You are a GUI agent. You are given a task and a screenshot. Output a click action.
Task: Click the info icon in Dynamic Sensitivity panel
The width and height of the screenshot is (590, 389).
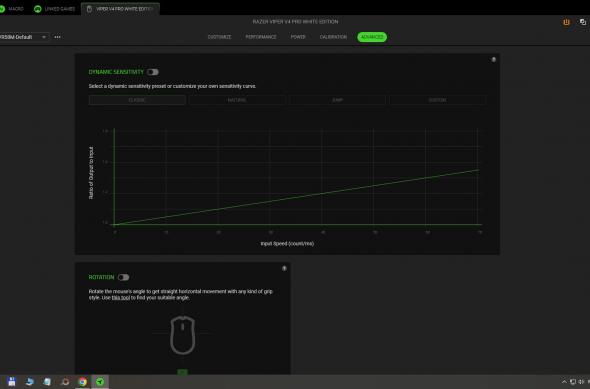[x=494, y=59]
